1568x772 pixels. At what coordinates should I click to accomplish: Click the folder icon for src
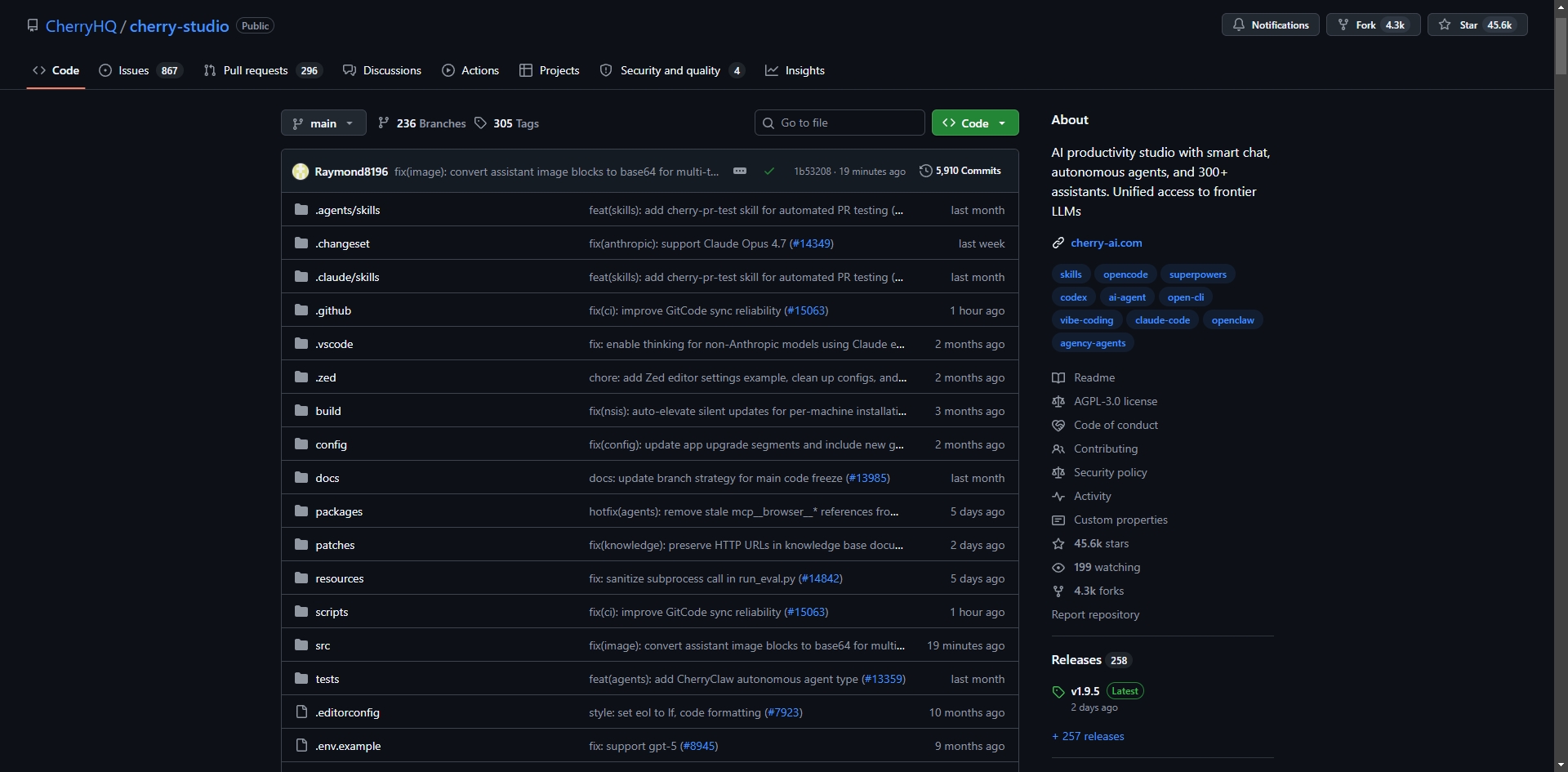[x=301, y=645]
